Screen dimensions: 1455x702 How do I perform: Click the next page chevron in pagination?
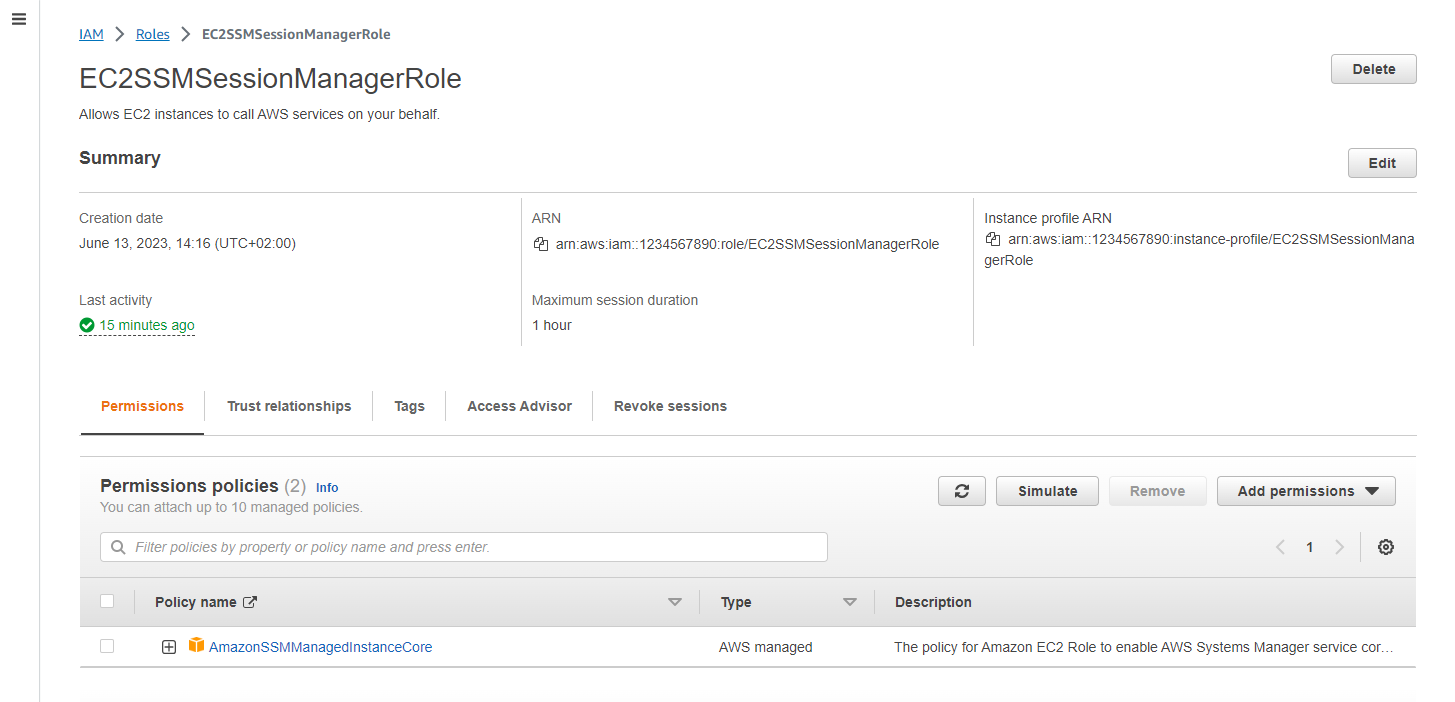pyautogui.click(x=1340, y=547)
